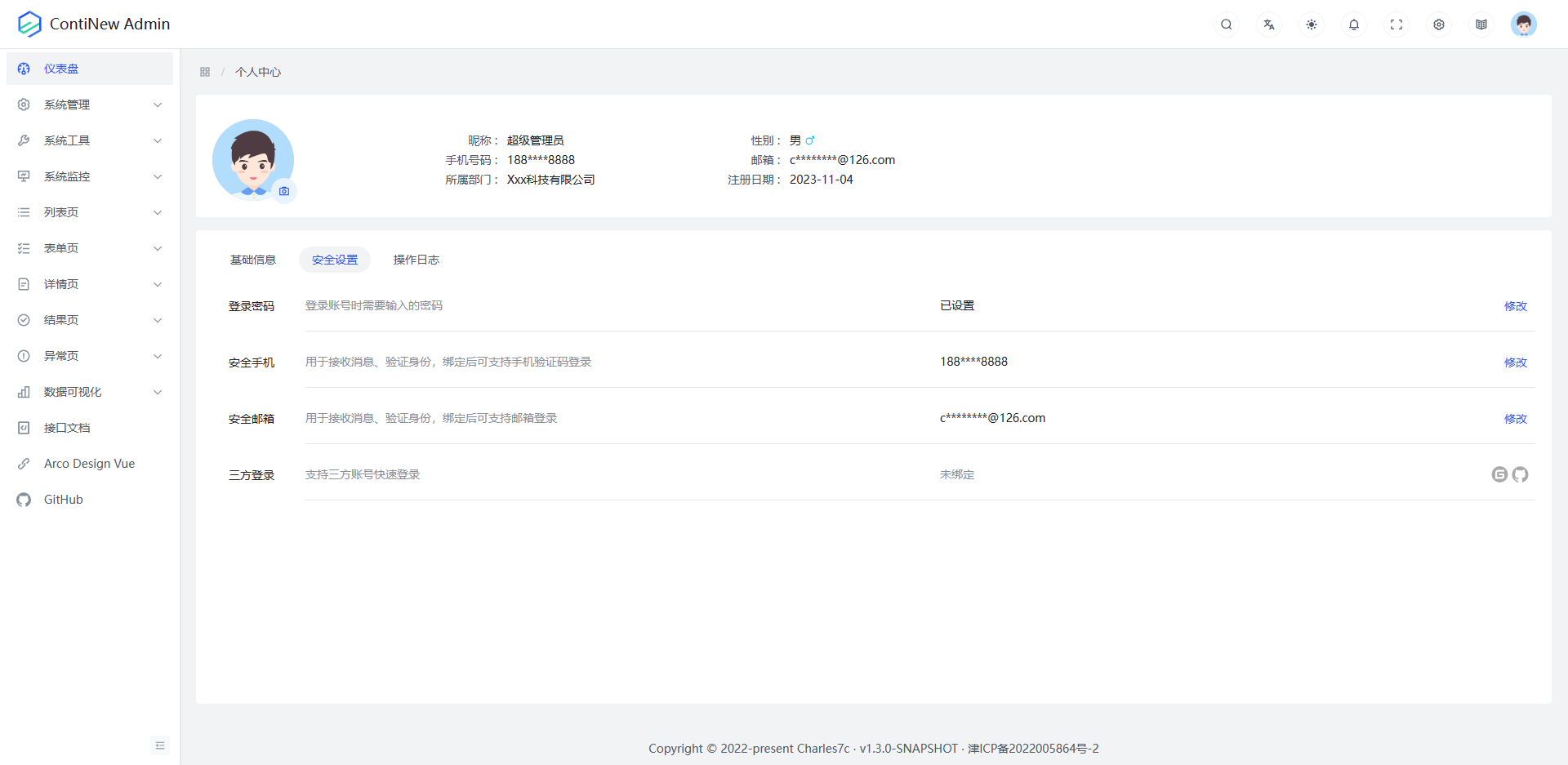
Task: Expand the 数据可视化 menu
Action: (90, 392)
